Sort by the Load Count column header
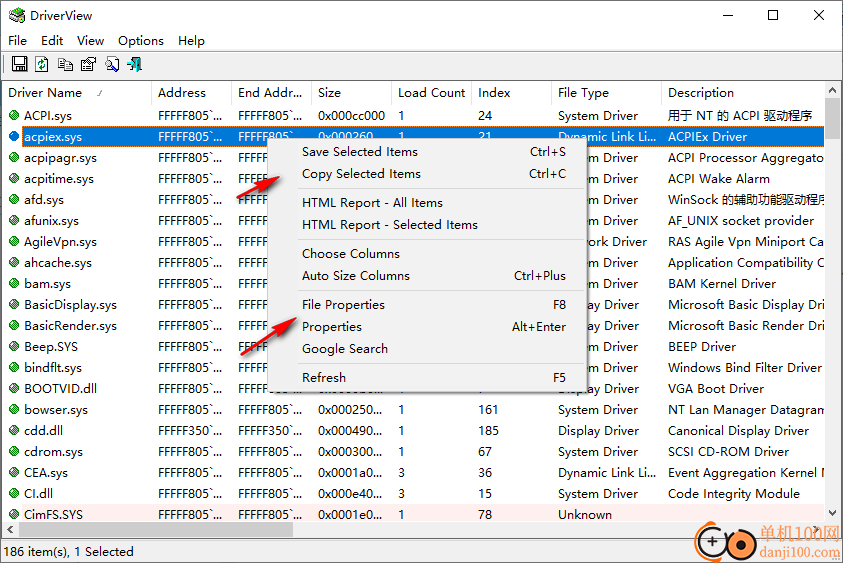 click(x=431, y=92)
